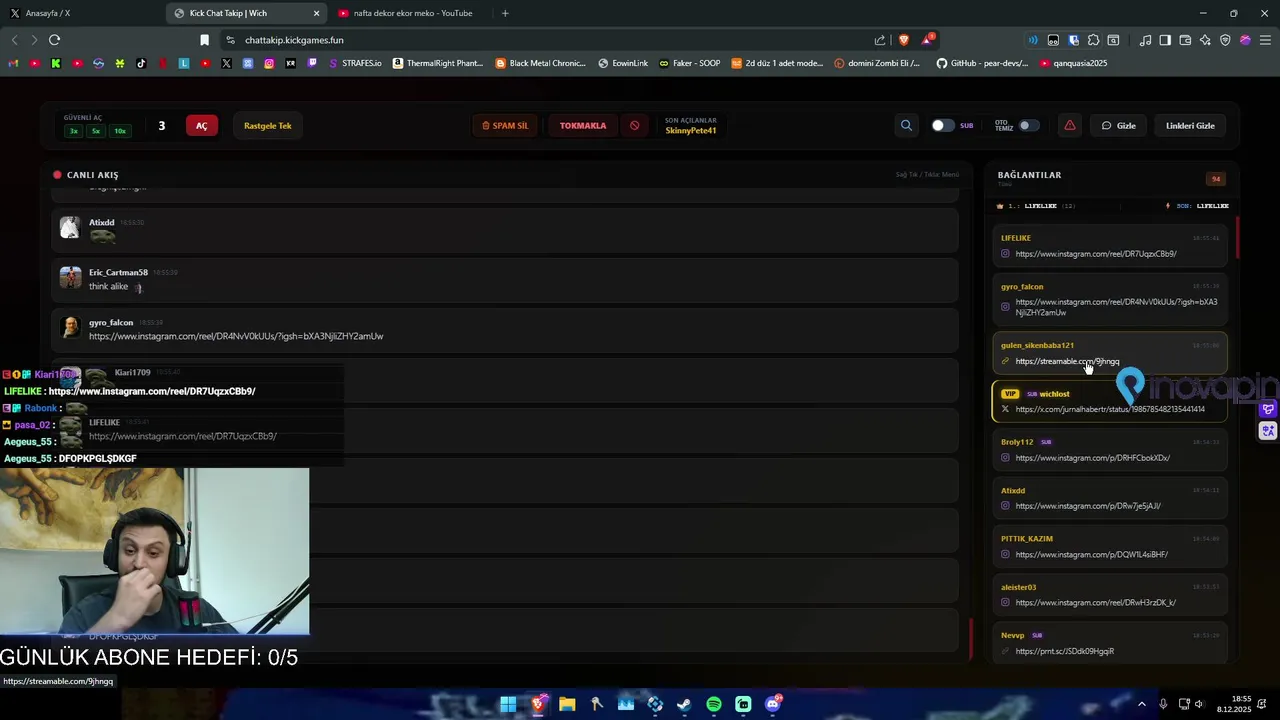Click the TOKMAKLA button
Screen dimensions: 1280x720
[x=583, y=125]
